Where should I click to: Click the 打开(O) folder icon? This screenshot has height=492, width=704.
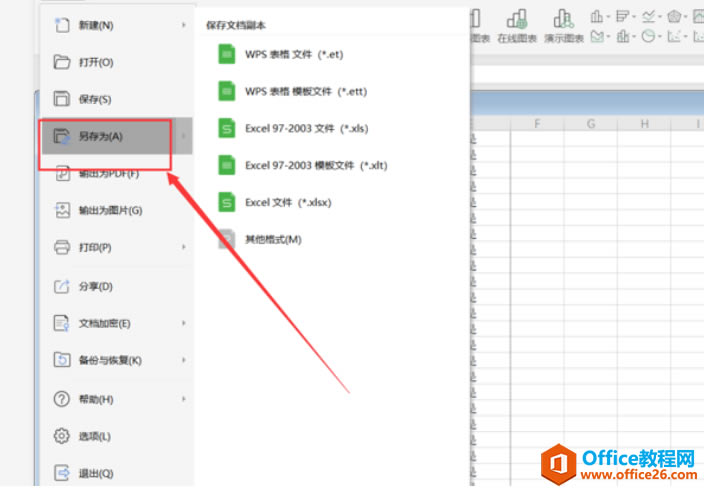point(62,62)
